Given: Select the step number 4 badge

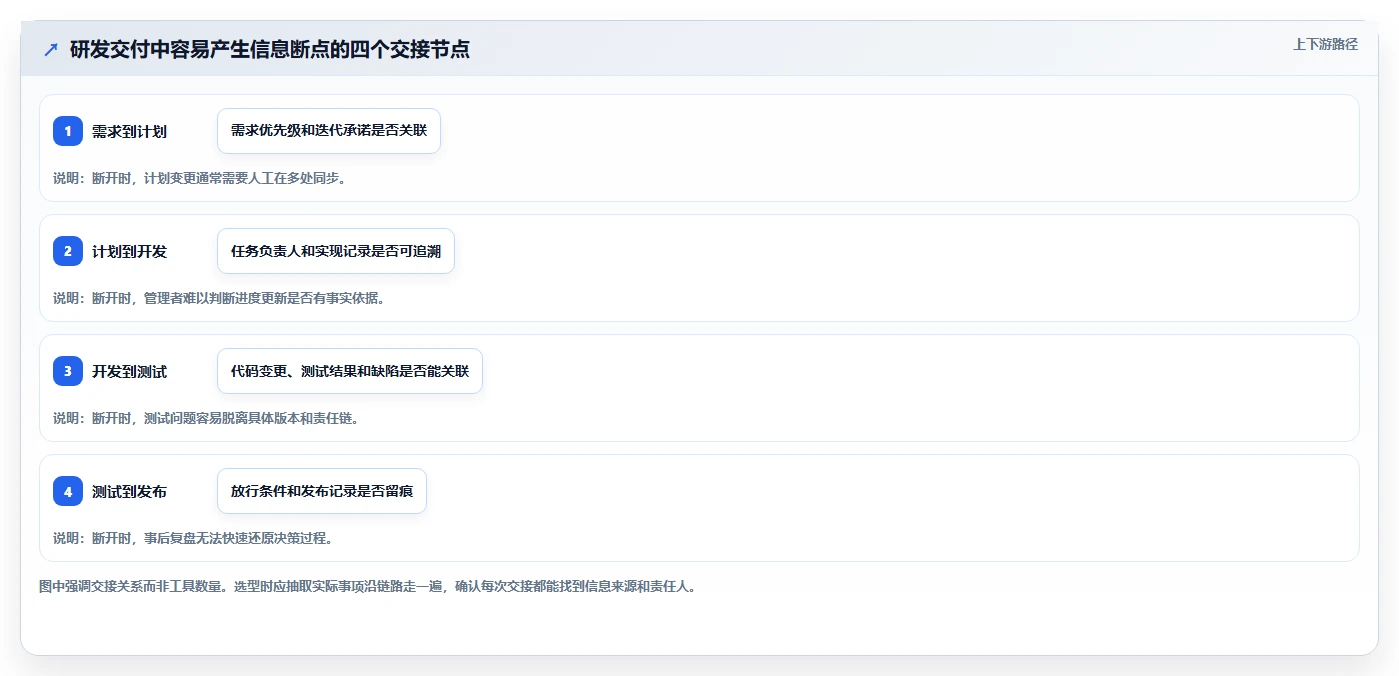Looking at the screenshot, I should (68, 491).
